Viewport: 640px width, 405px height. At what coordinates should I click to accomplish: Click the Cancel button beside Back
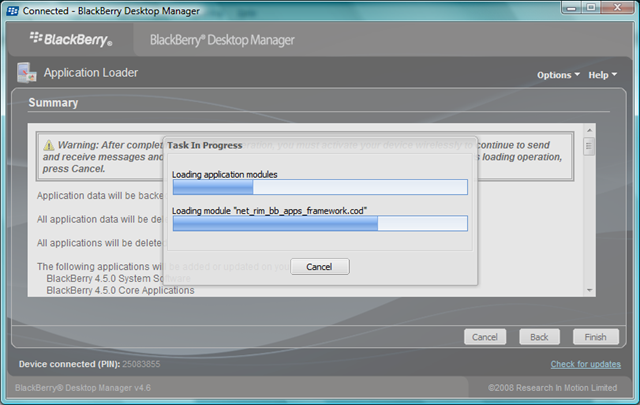(x=485, y=337)
